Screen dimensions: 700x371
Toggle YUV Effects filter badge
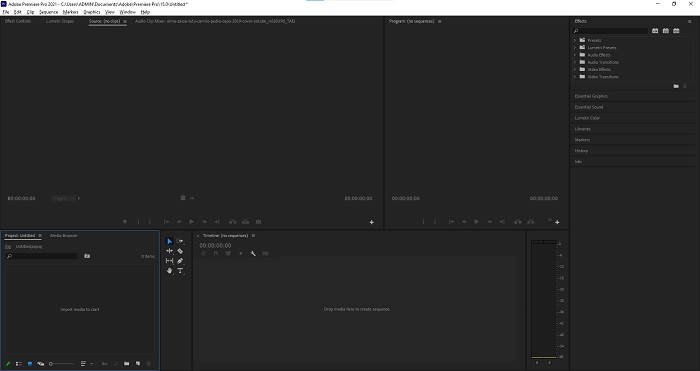[676, 31]
